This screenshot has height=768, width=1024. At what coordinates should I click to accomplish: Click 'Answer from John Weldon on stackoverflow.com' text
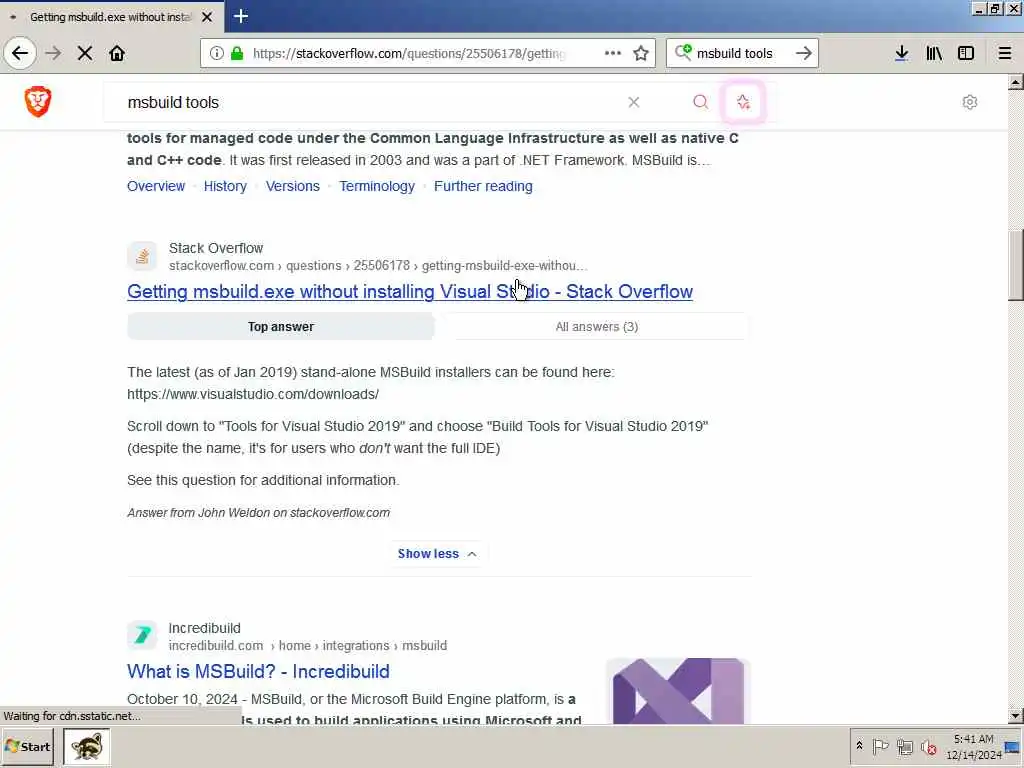[x=259, y=513]
